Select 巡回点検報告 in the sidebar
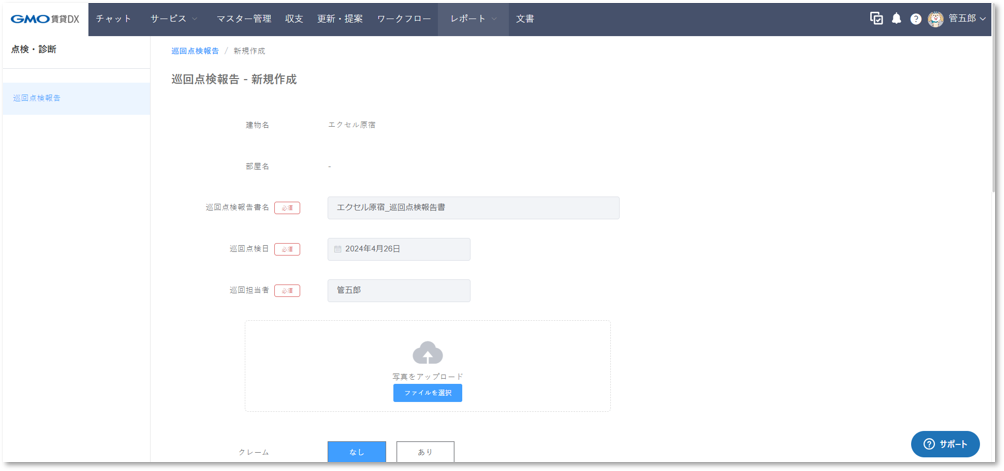 click(x=76, y=99)
